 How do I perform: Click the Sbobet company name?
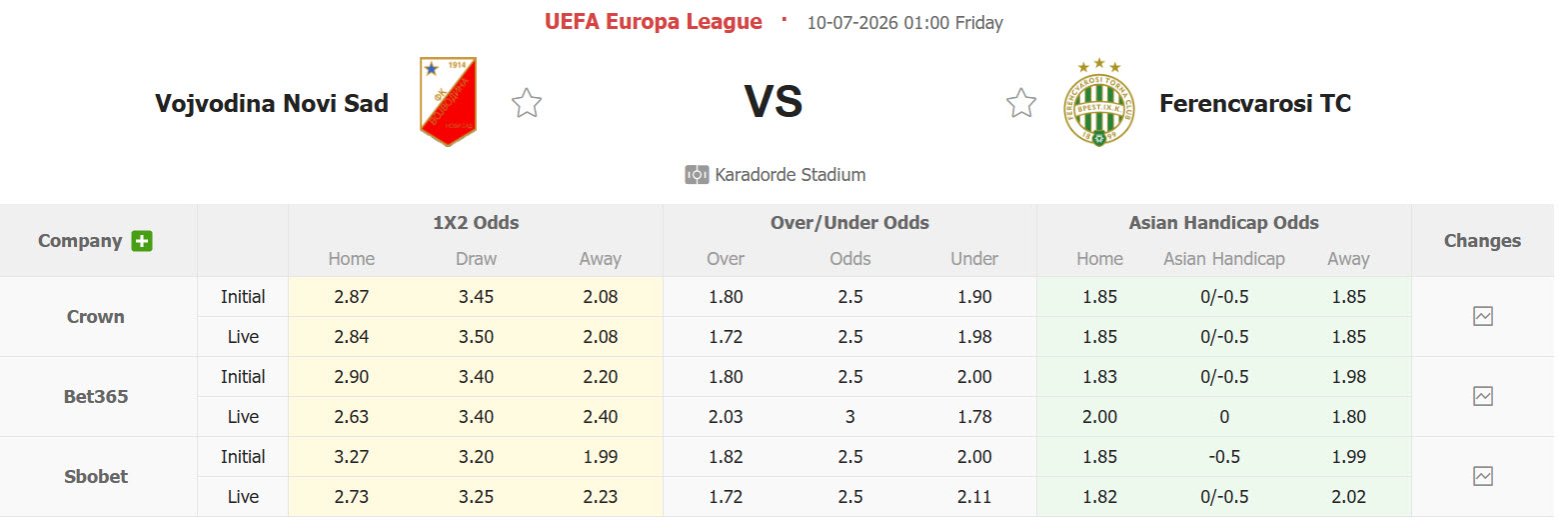(x=96, y=477)
